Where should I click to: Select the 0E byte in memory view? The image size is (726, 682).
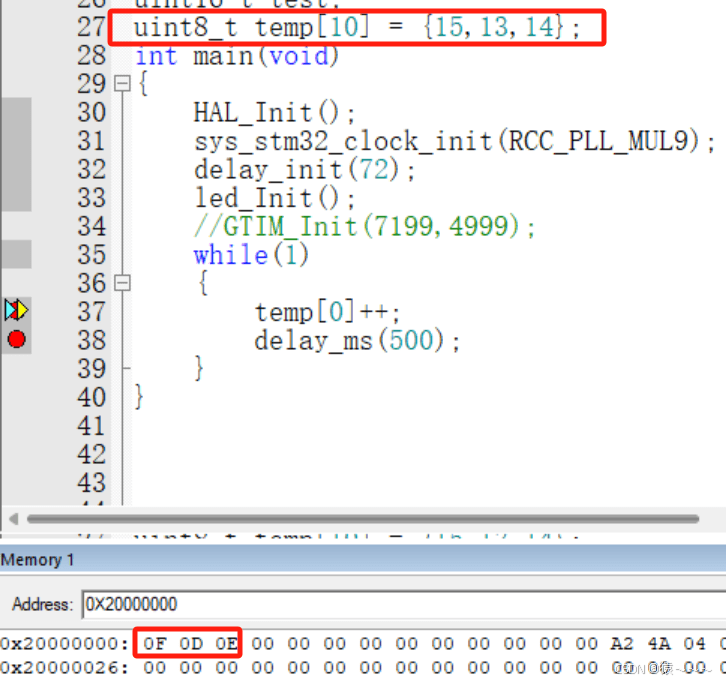(x=226, y=644)
